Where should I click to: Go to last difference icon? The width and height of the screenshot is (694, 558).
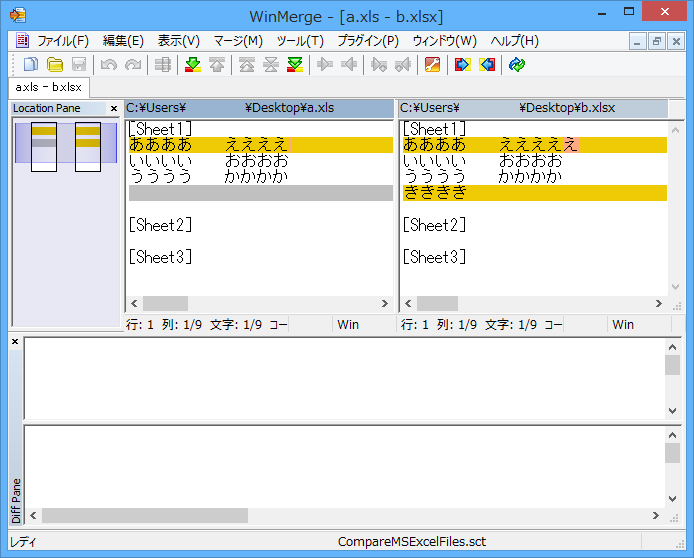pyautogui.click(x=294, y=65)
